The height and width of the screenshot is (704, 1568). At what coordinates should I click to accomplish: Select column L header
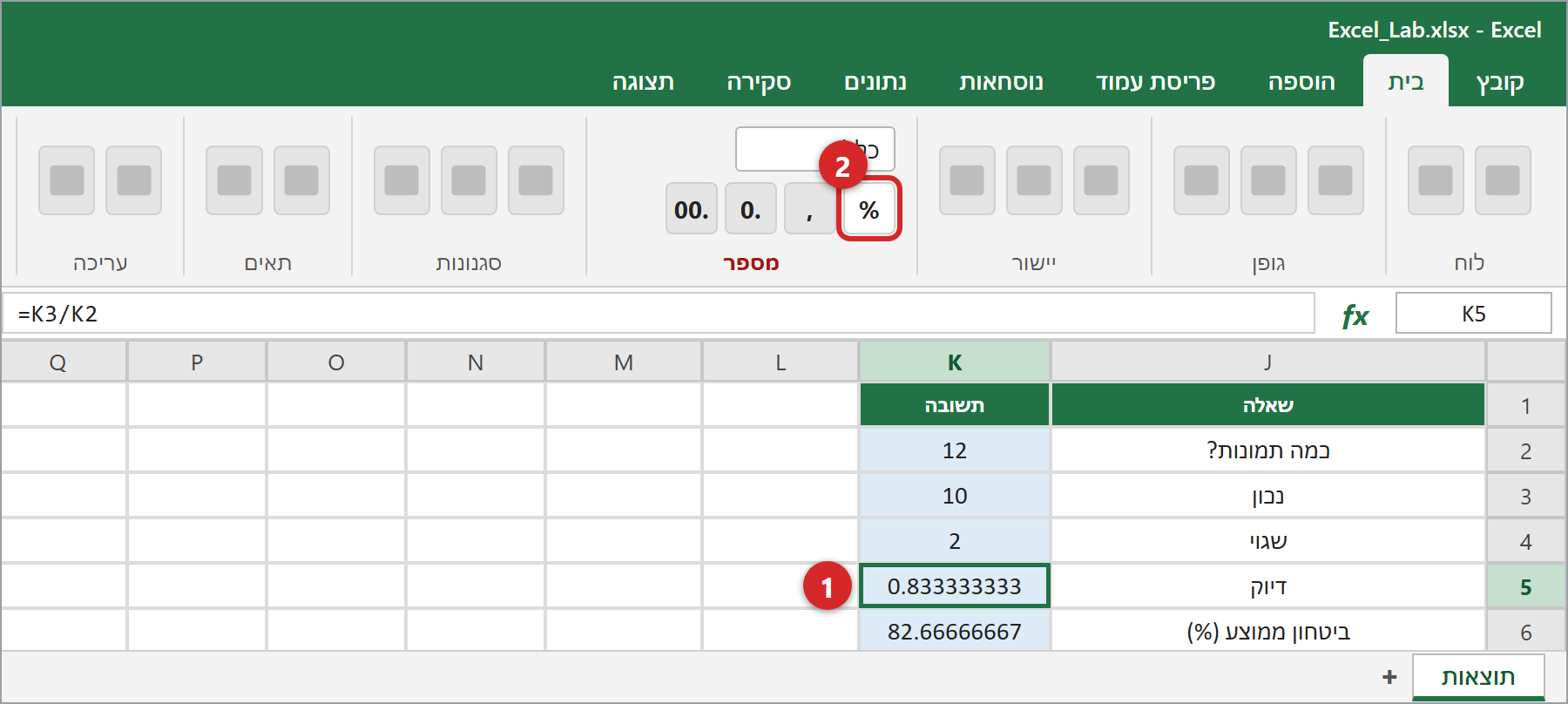pos(781,362)
